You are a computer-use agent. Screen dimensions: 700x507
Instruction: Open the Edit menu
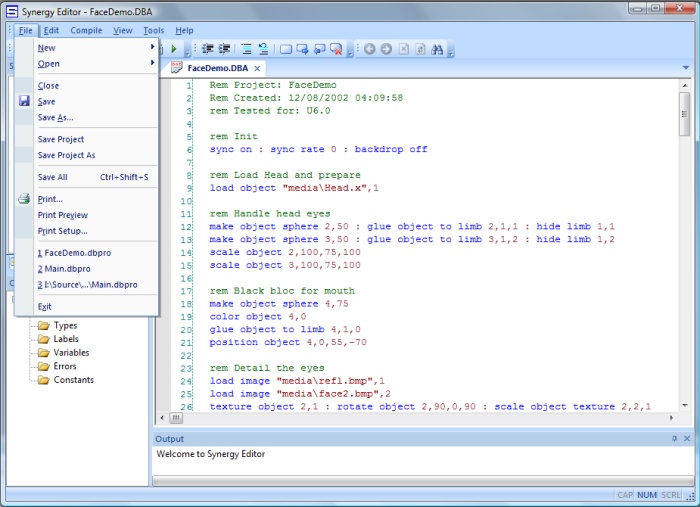[51, 30]
